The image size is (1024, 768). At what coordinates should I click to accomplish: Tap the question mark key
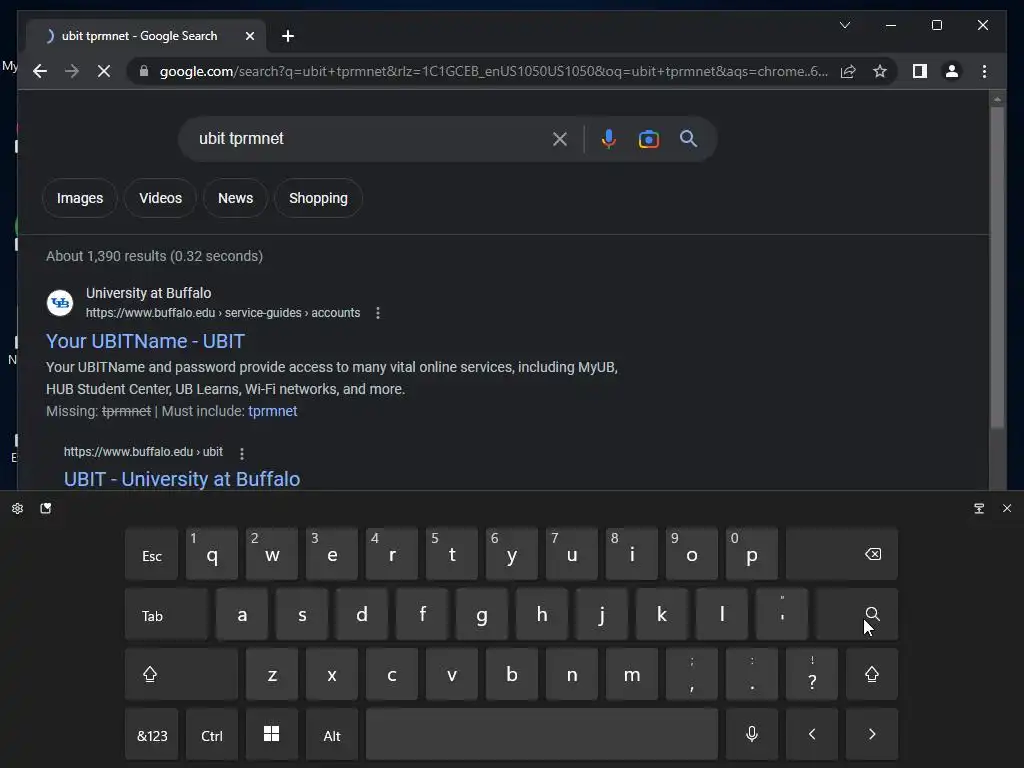point(812,675)
